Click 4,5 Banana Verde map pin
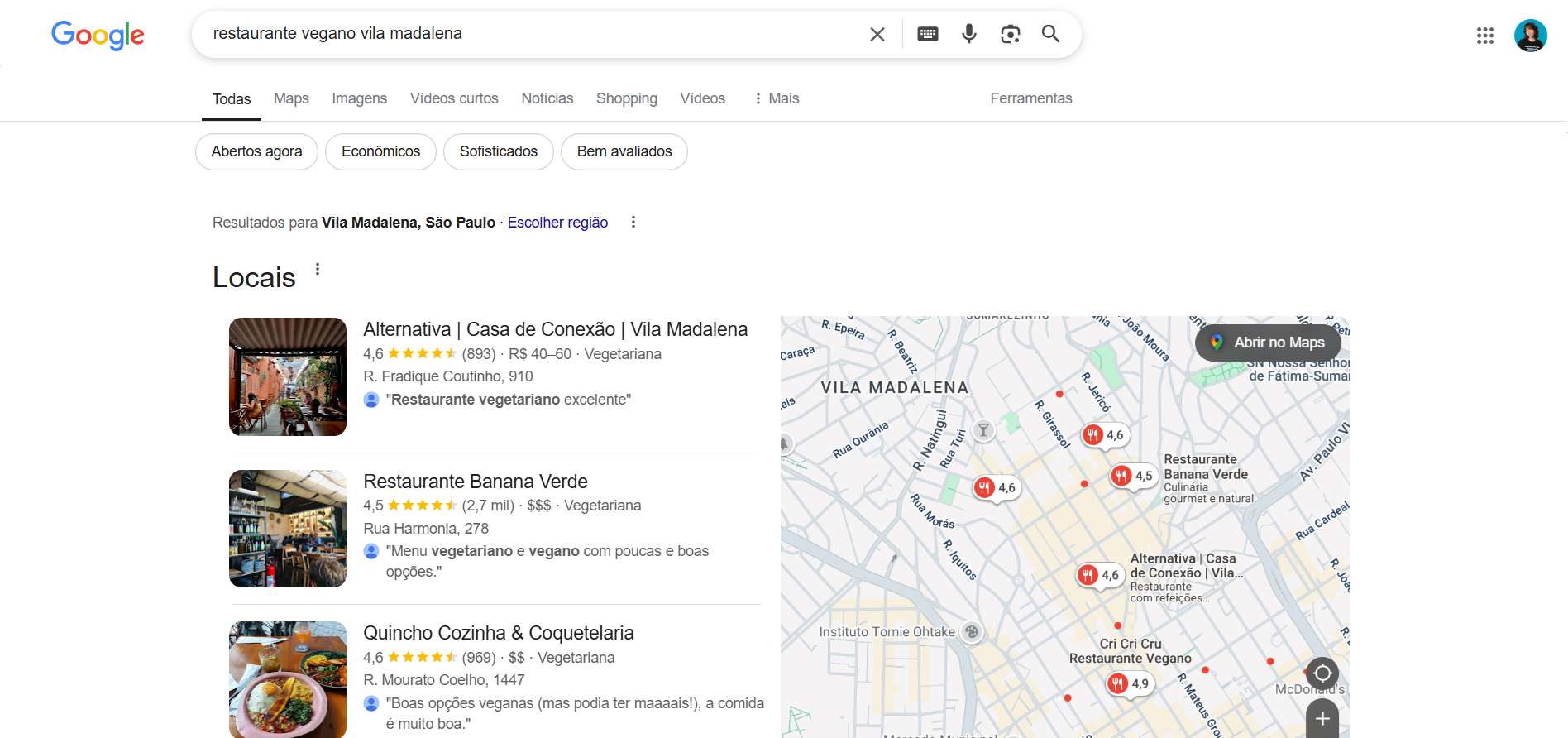1568x738 pixels. tap(1133, 476)
